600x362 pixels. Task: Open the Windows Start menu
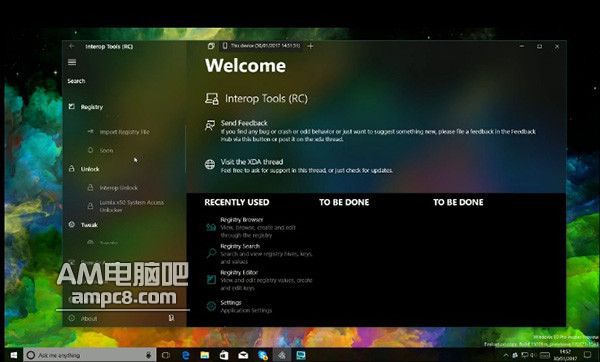[x=13, y=355]
